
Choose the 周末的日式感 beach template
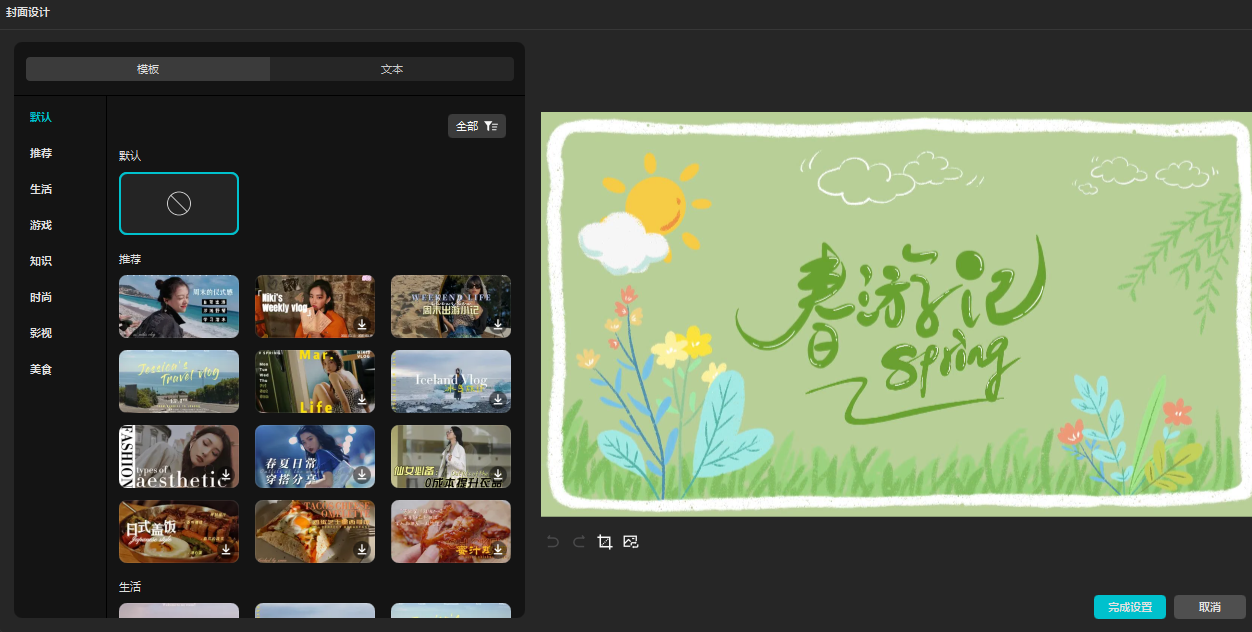tap(179, 306)
